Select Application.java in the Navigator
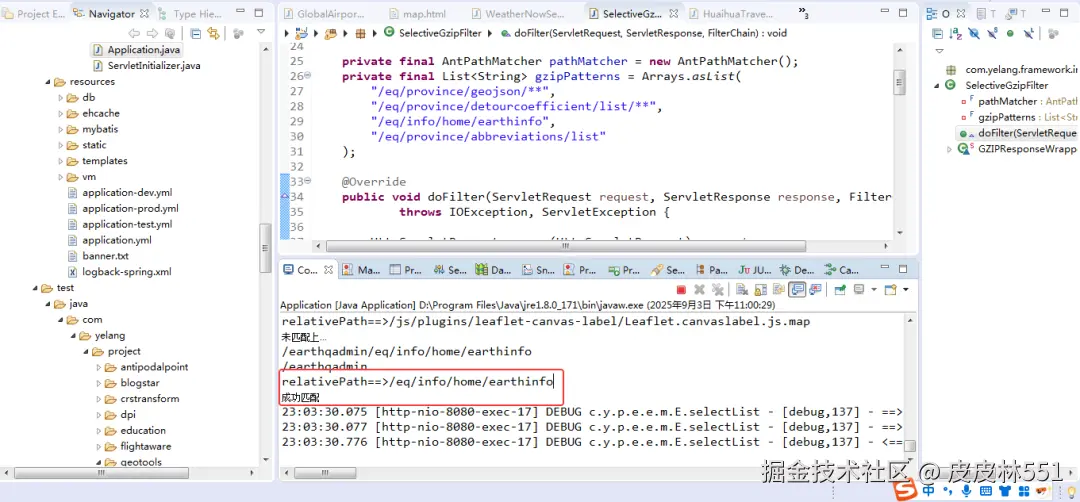The width and height of the screenshot is (1080, 502). [x=137, y=50]
